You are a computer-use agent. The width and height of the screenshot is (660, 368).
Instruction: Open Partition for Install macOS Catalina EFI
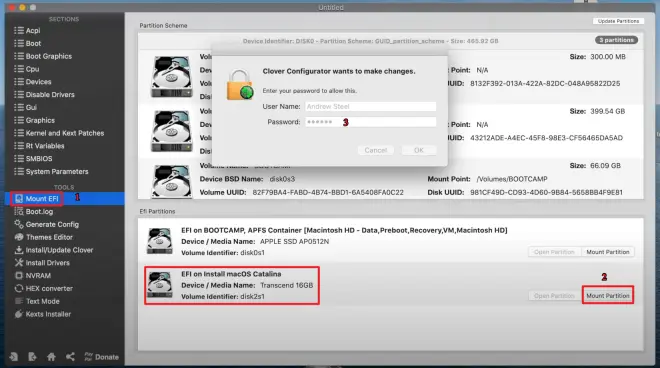pyautogui.click(x=554, y=296)
